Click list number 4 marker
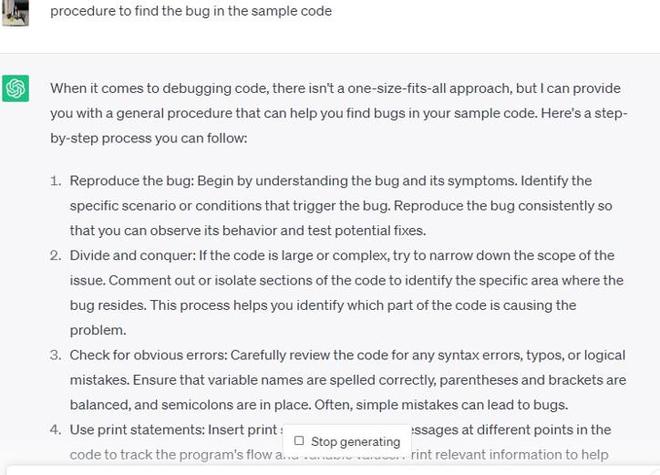Screen dimensions: 660x475 (56, 430)
